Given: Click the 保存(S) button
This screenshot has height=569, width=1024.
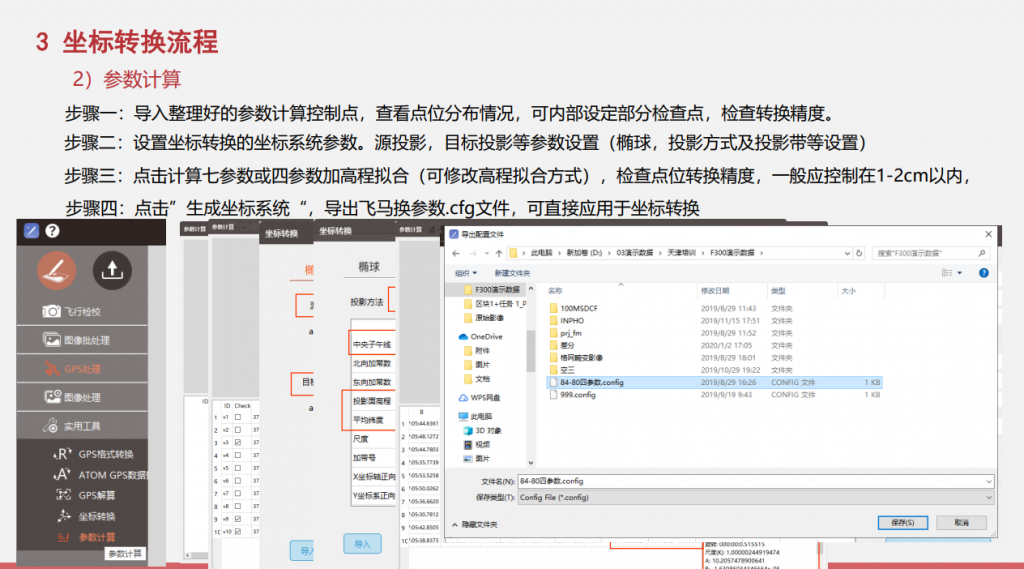Looking at the screenshot, I should click(903, 523).
